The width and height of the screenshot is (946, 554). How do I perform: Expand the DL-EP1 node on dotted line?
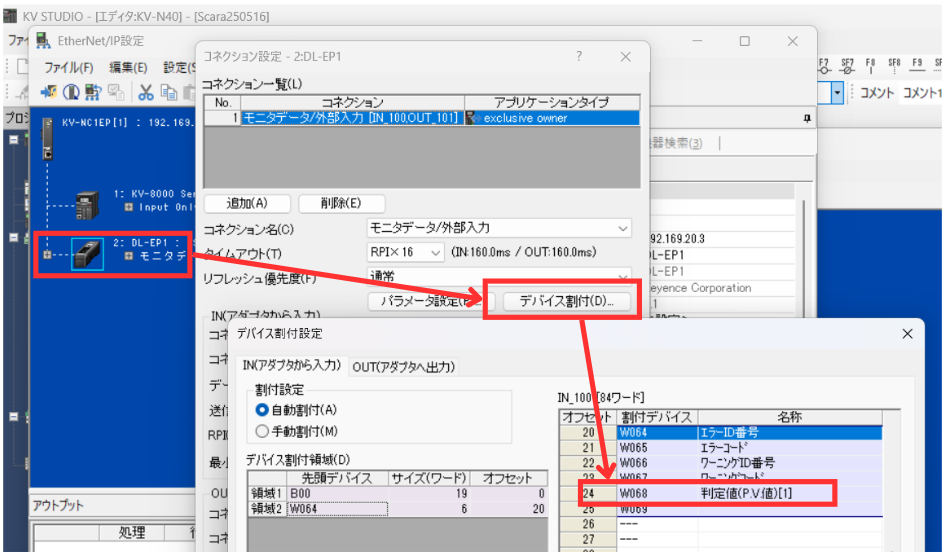pos(47,255)
